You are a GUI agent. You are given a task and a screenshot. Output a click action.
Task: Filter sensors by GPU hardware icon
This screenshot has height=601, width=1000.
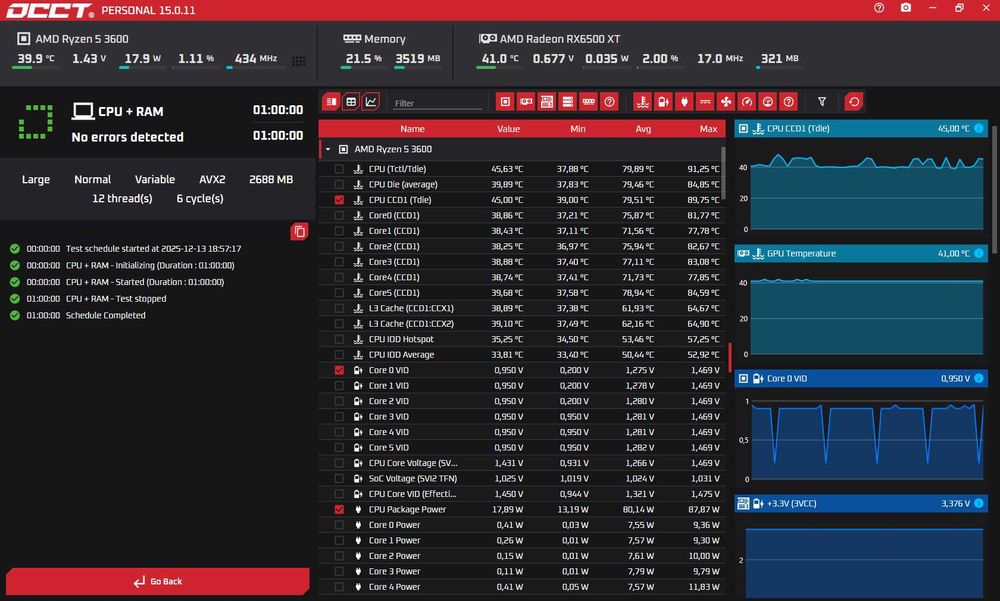[x=526, y=101]
